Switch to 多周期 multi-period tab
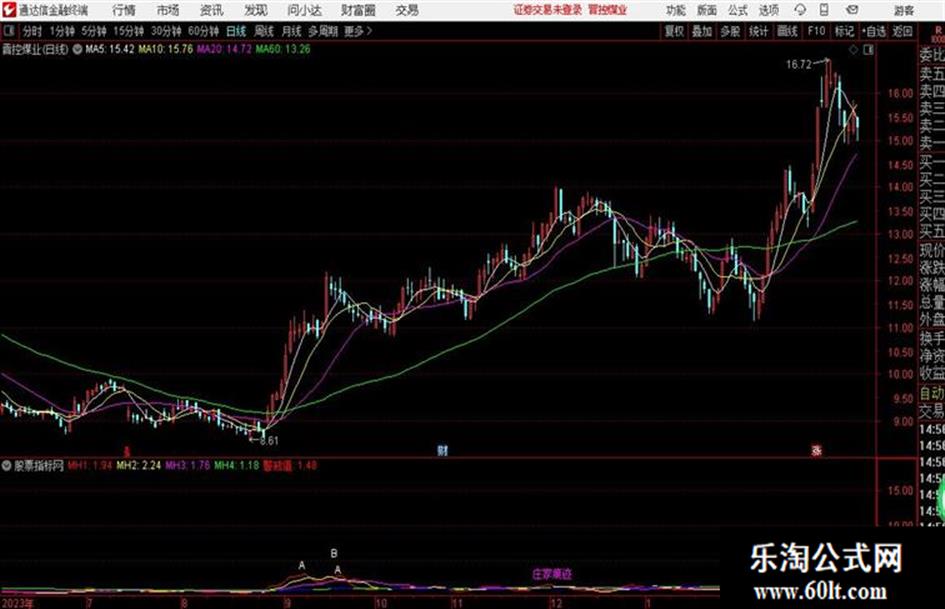Screen dimensions: 945x609 coord(323,31)
